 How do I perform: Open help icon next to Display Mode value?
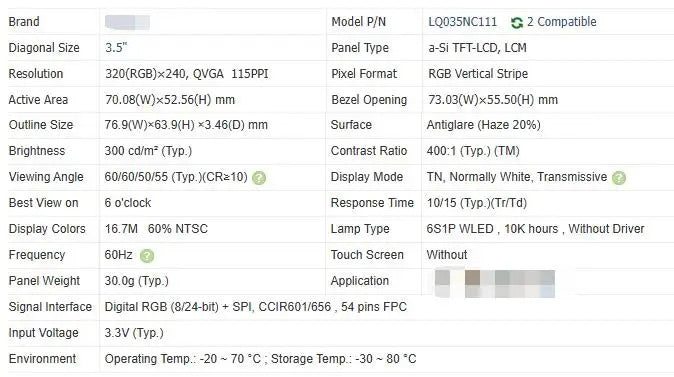point(619,178)
